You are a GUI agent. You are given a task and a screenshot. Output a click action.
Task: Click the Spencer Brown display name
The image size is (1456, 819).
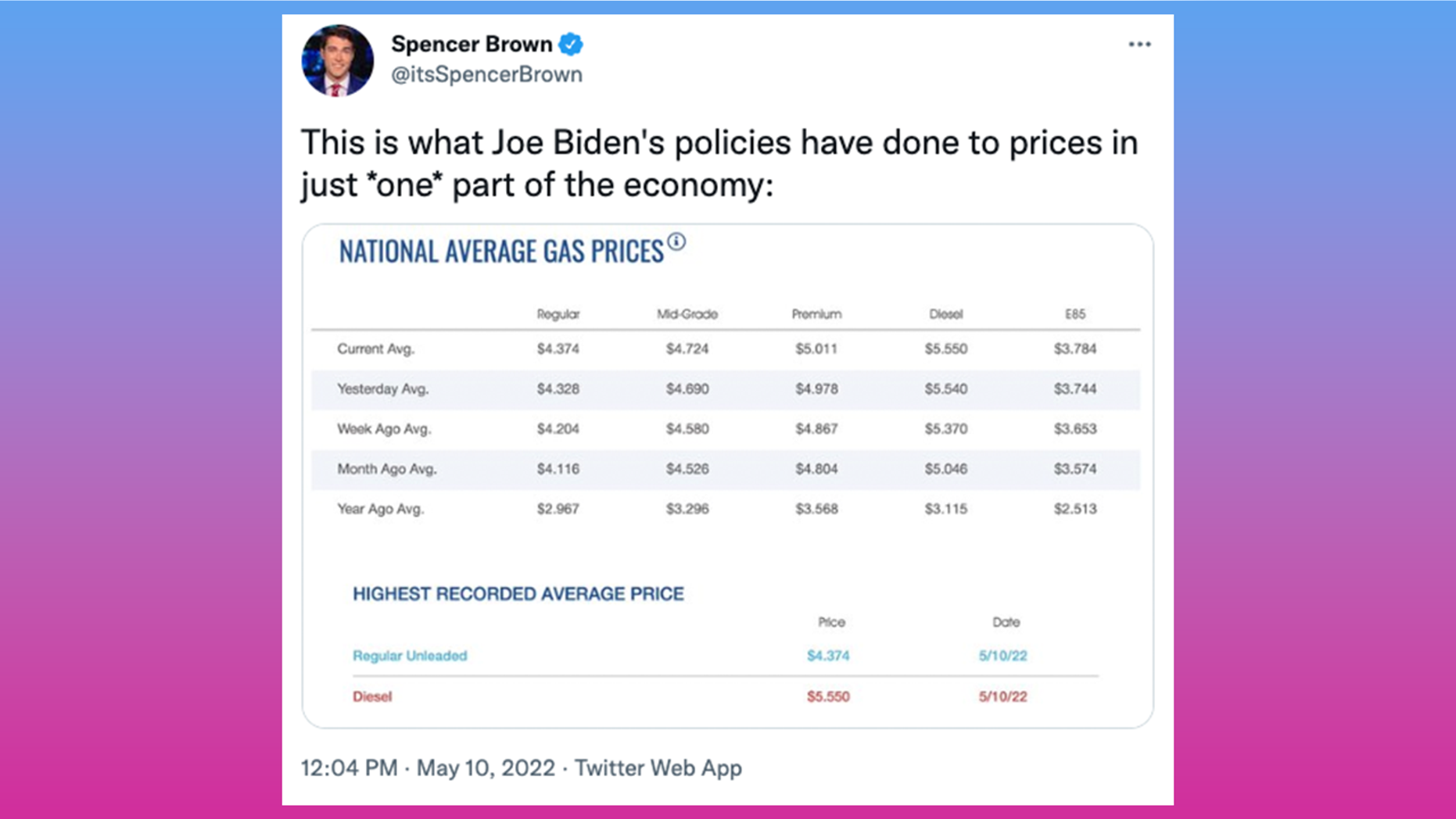click(472, 45)
